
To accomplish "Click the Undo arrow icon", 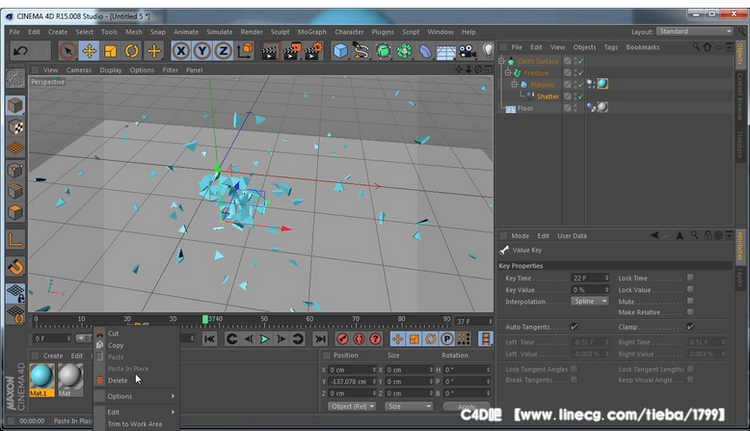I will click(21, 51).
